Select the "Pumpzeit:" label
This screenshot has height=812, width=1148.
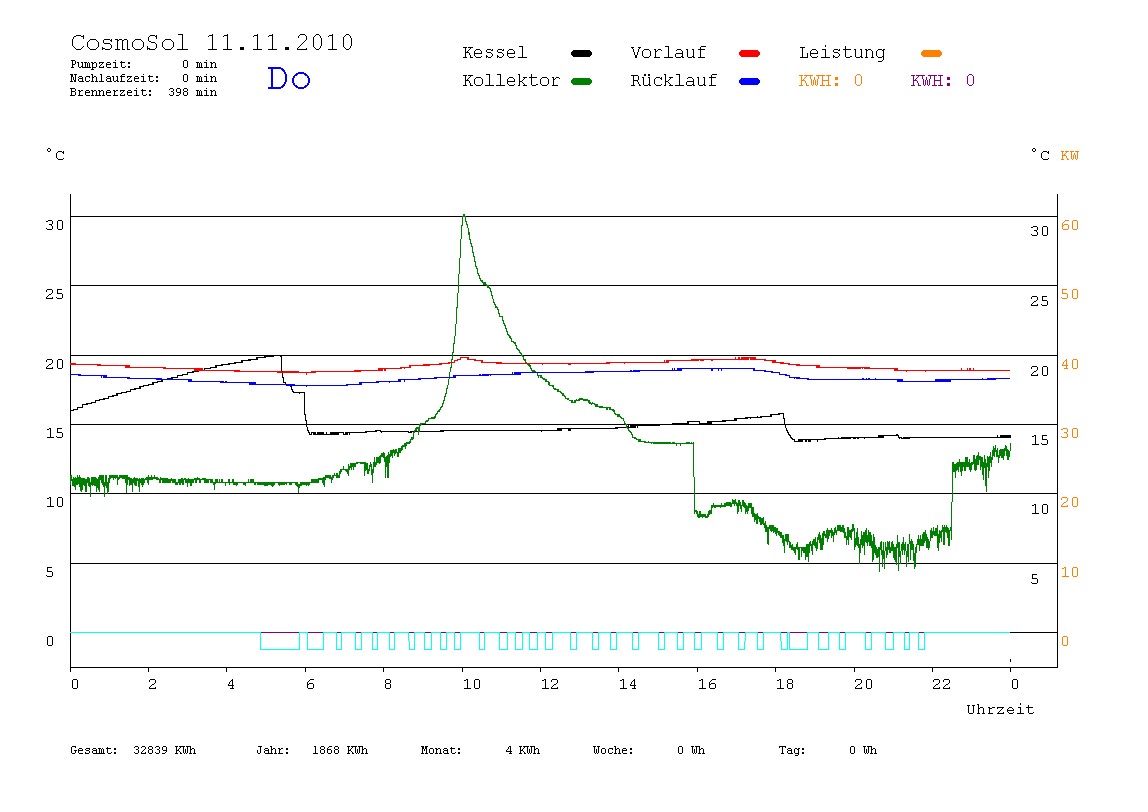click(x=100, y=64)
